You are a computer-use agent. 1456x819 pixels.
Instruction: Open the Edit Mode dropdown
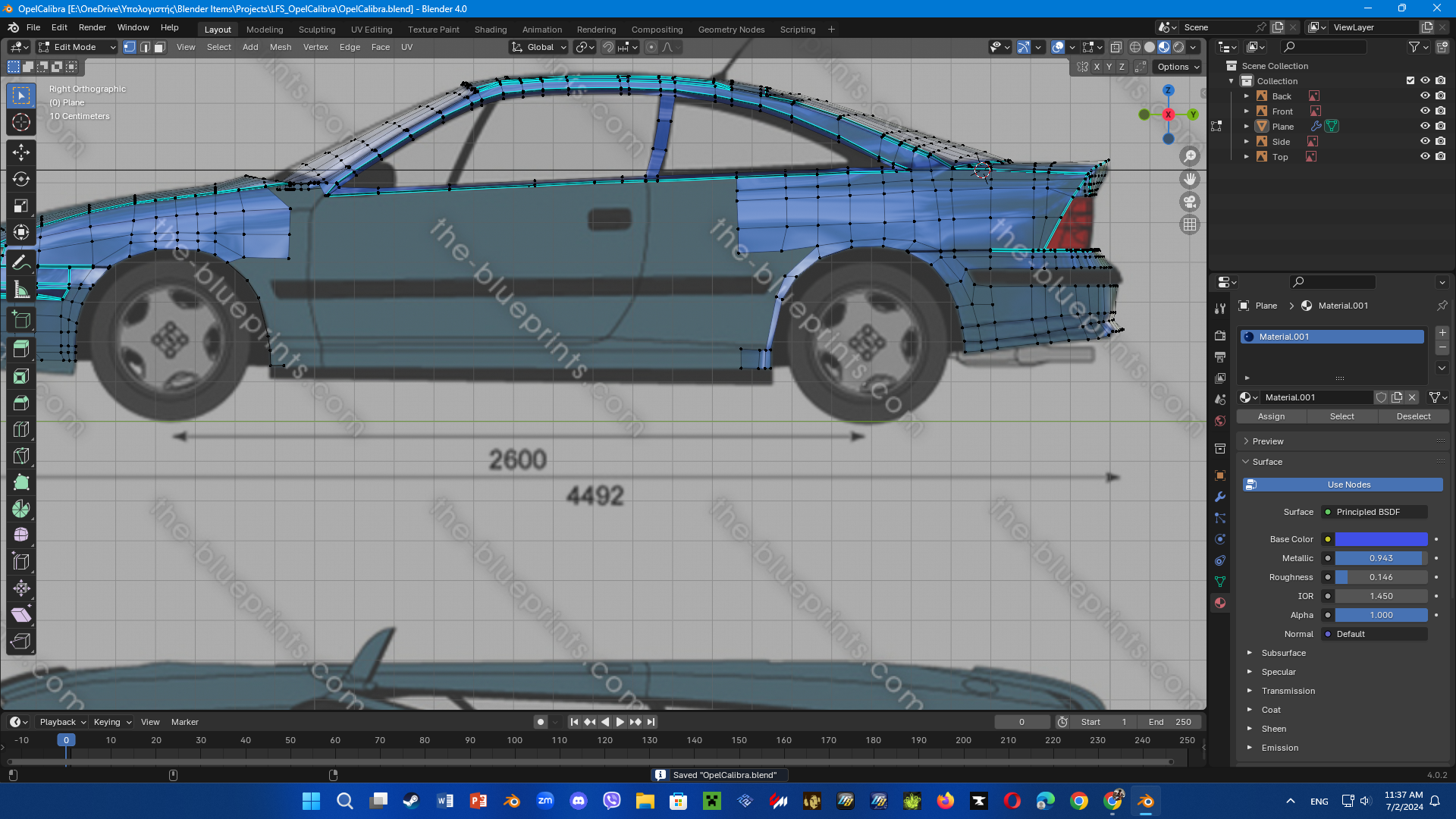coord(76,47)
